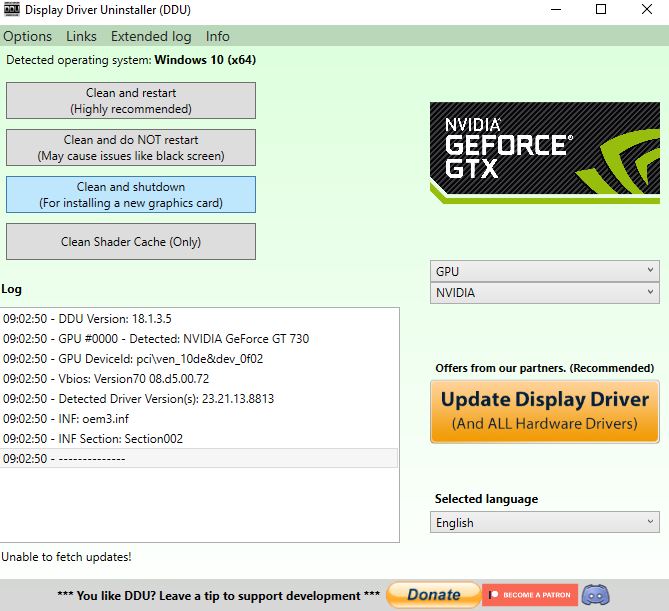Open the English language dropdown

(544, 522)
